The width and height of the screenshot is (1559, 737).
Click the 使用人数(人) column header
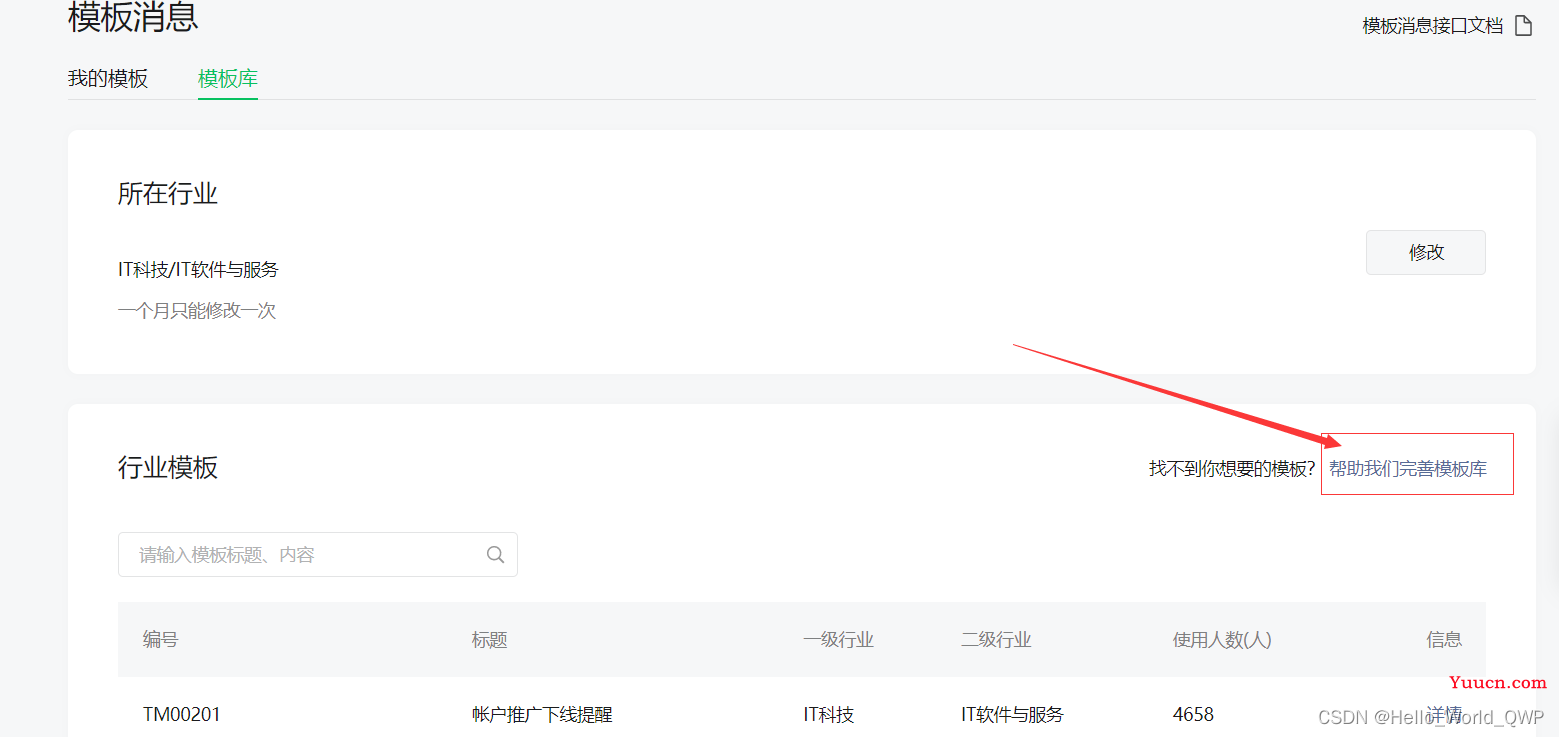click(1222, 640)
